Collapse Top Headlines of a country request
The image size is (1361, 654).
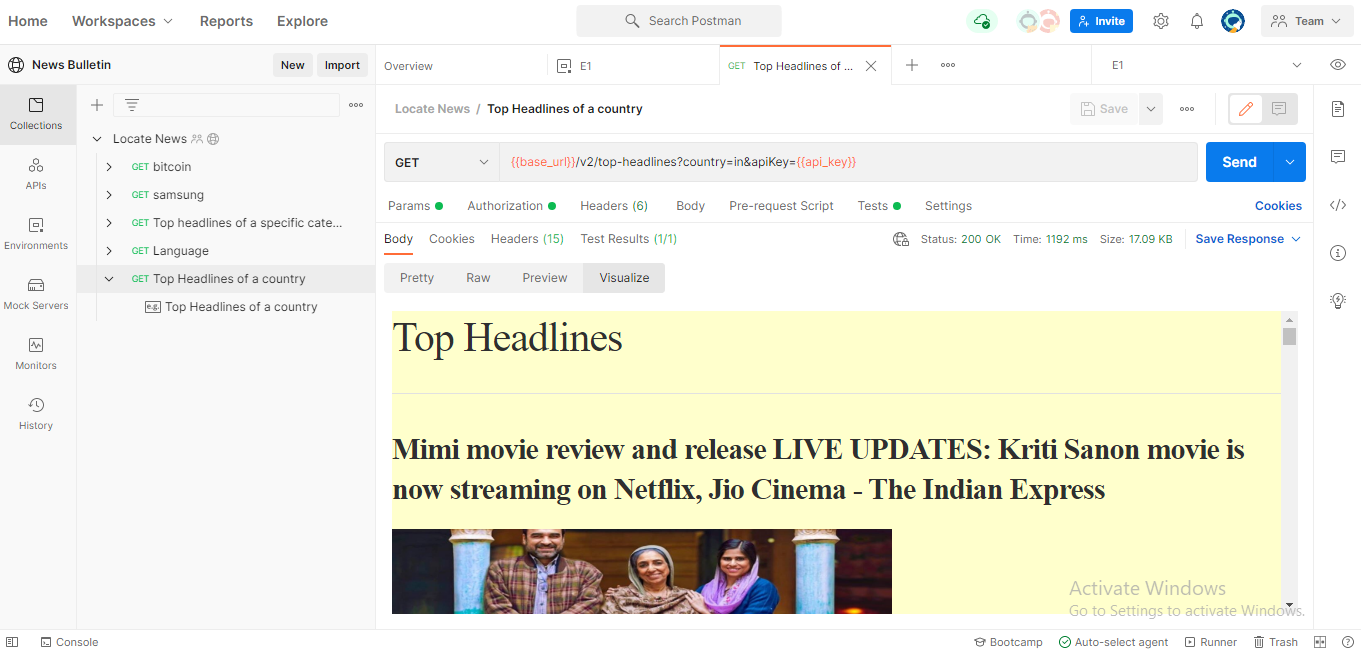pyautogui.click(x=109, y=279)
